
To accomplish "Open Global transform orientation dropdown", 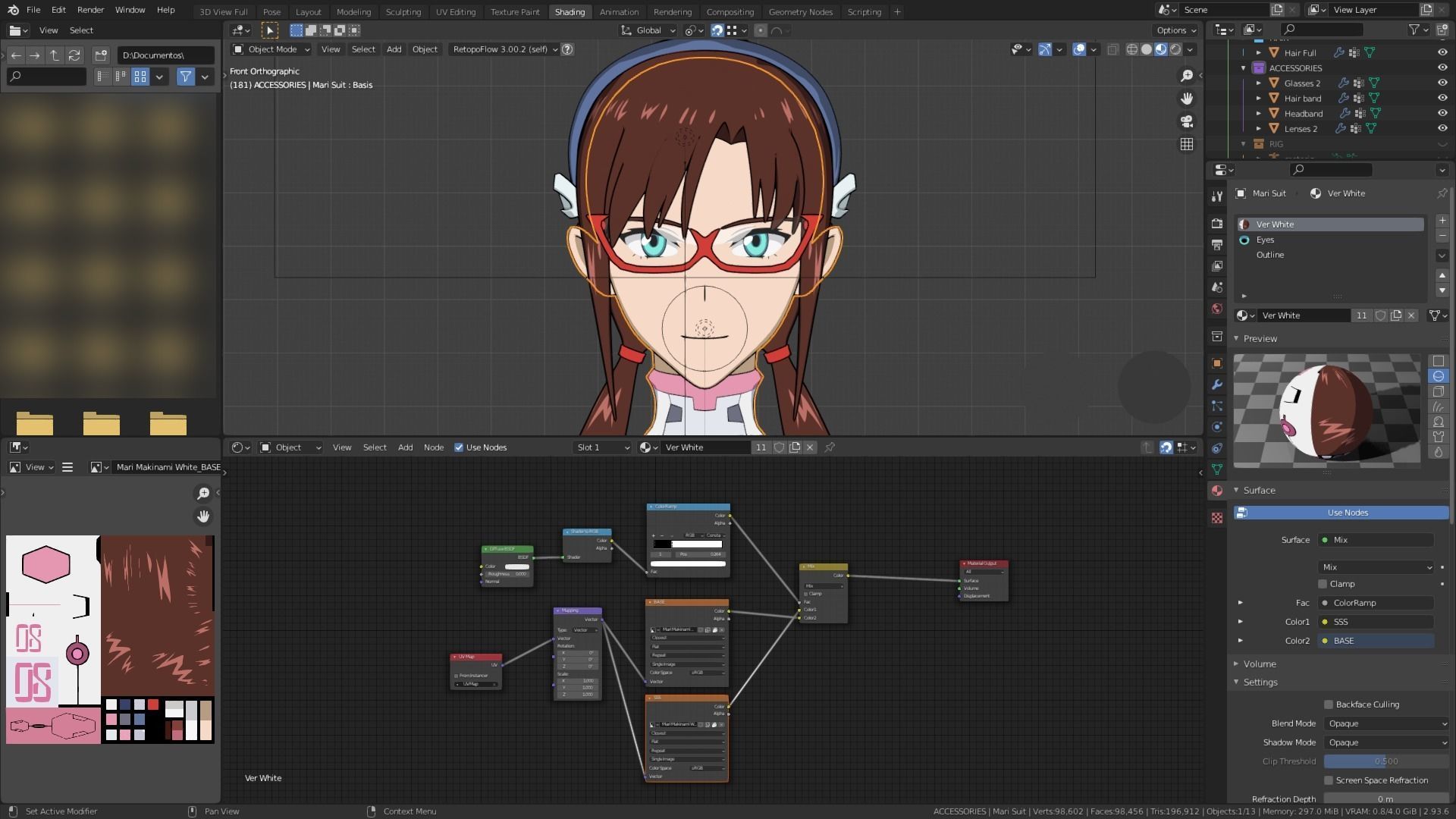I will pos(648,30).
